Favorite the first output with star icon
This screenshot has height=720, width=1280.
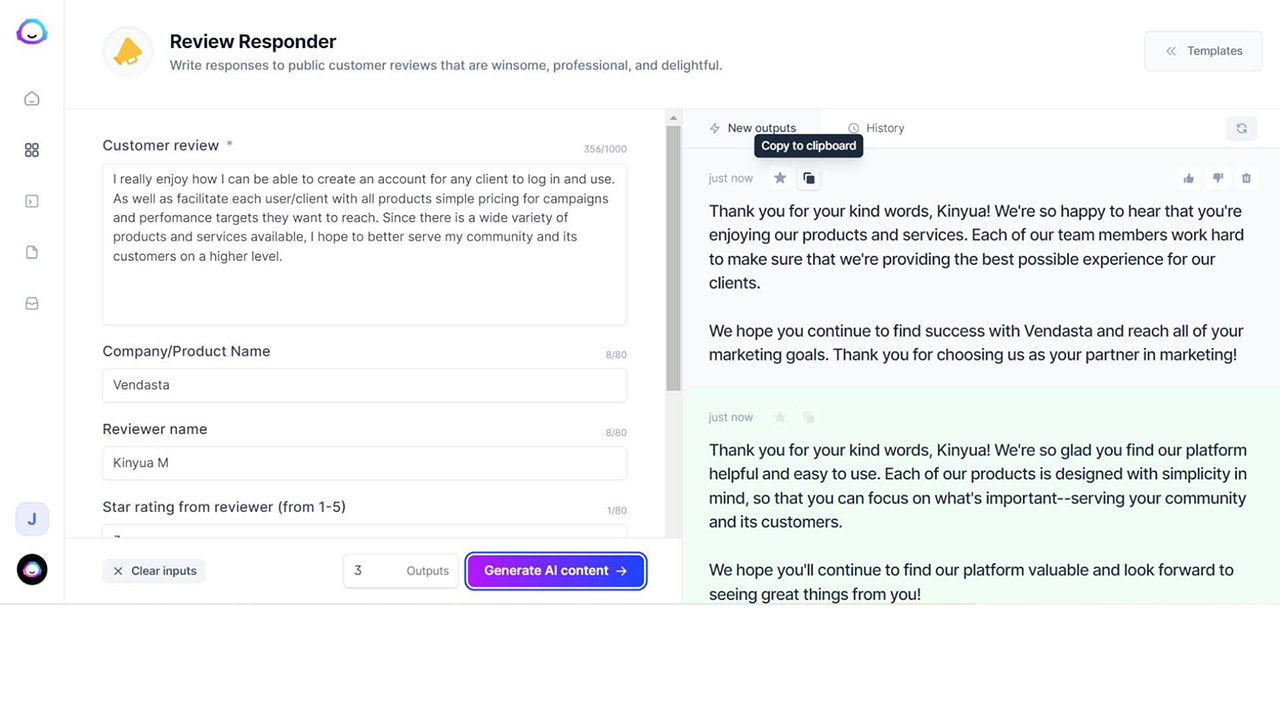(x=780, y=178)
